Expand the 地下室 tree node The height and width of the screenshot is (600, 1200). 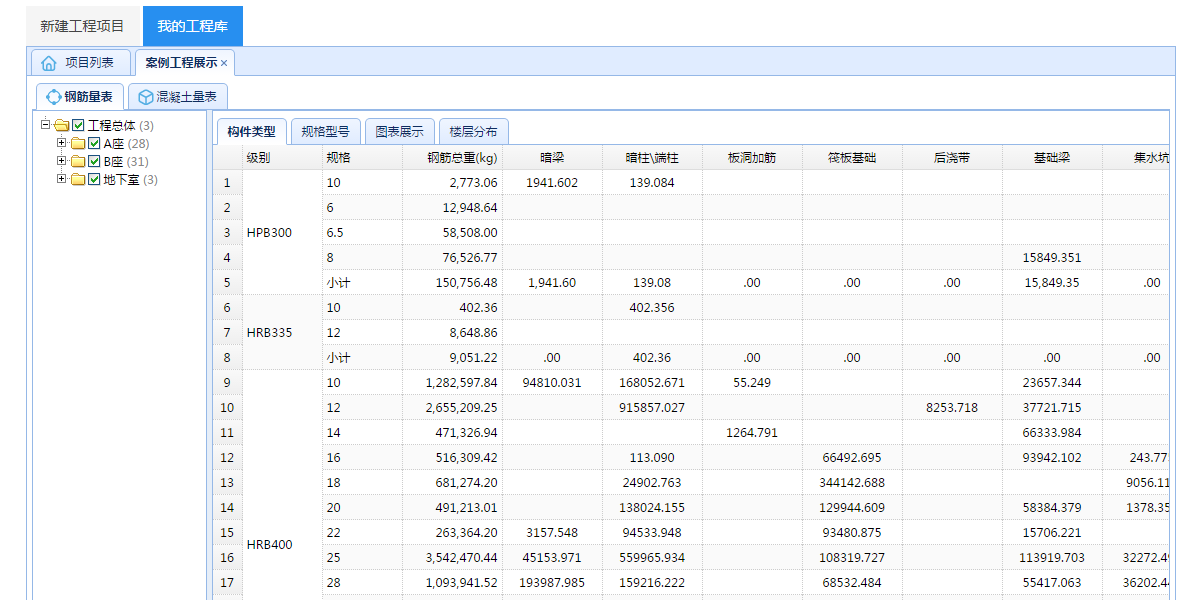coord(62,179)
